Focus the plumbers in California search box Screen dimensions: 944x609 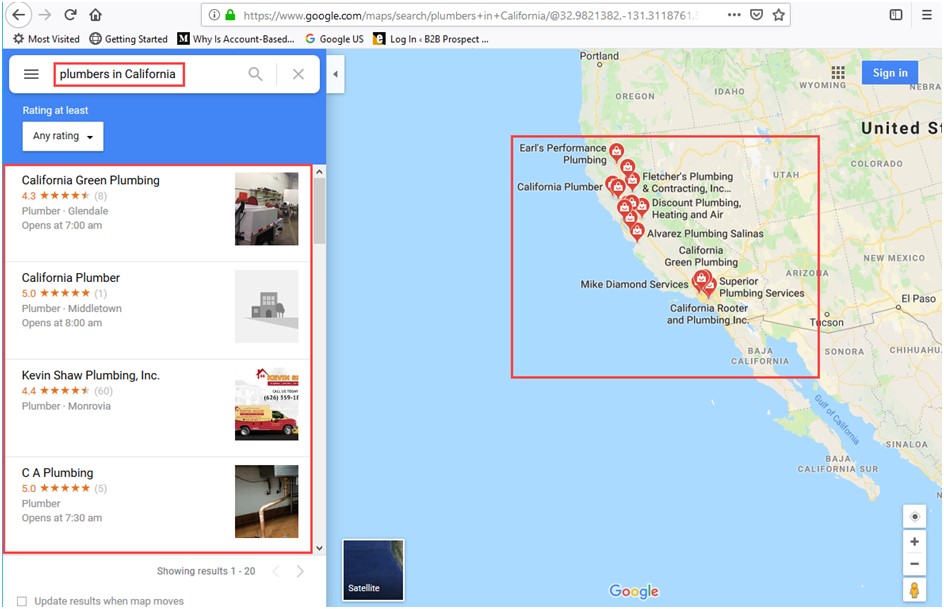point(119,74)
